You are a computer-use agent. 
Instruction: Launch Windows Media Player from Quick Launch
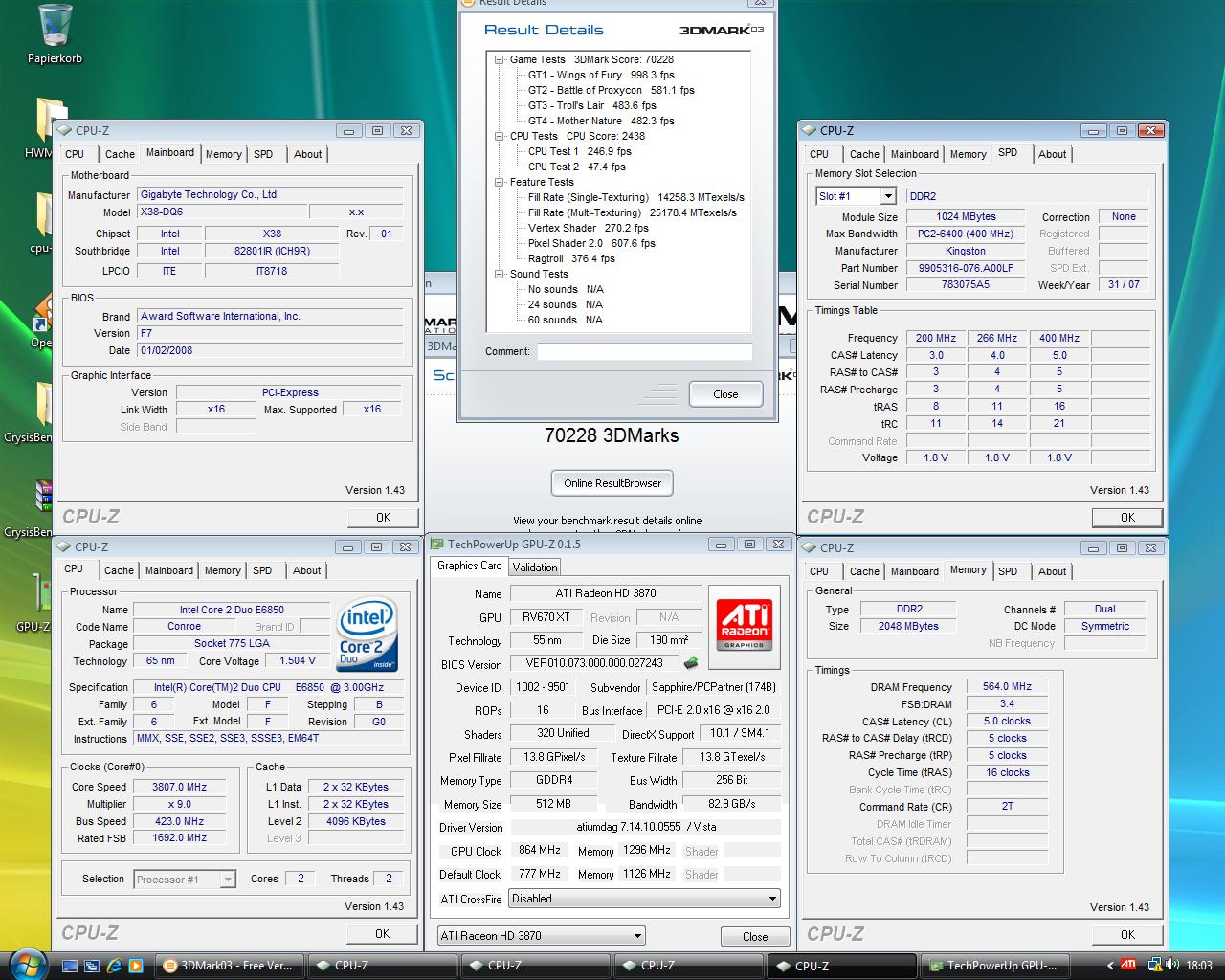pyautogui.click(x=136, y=965)
